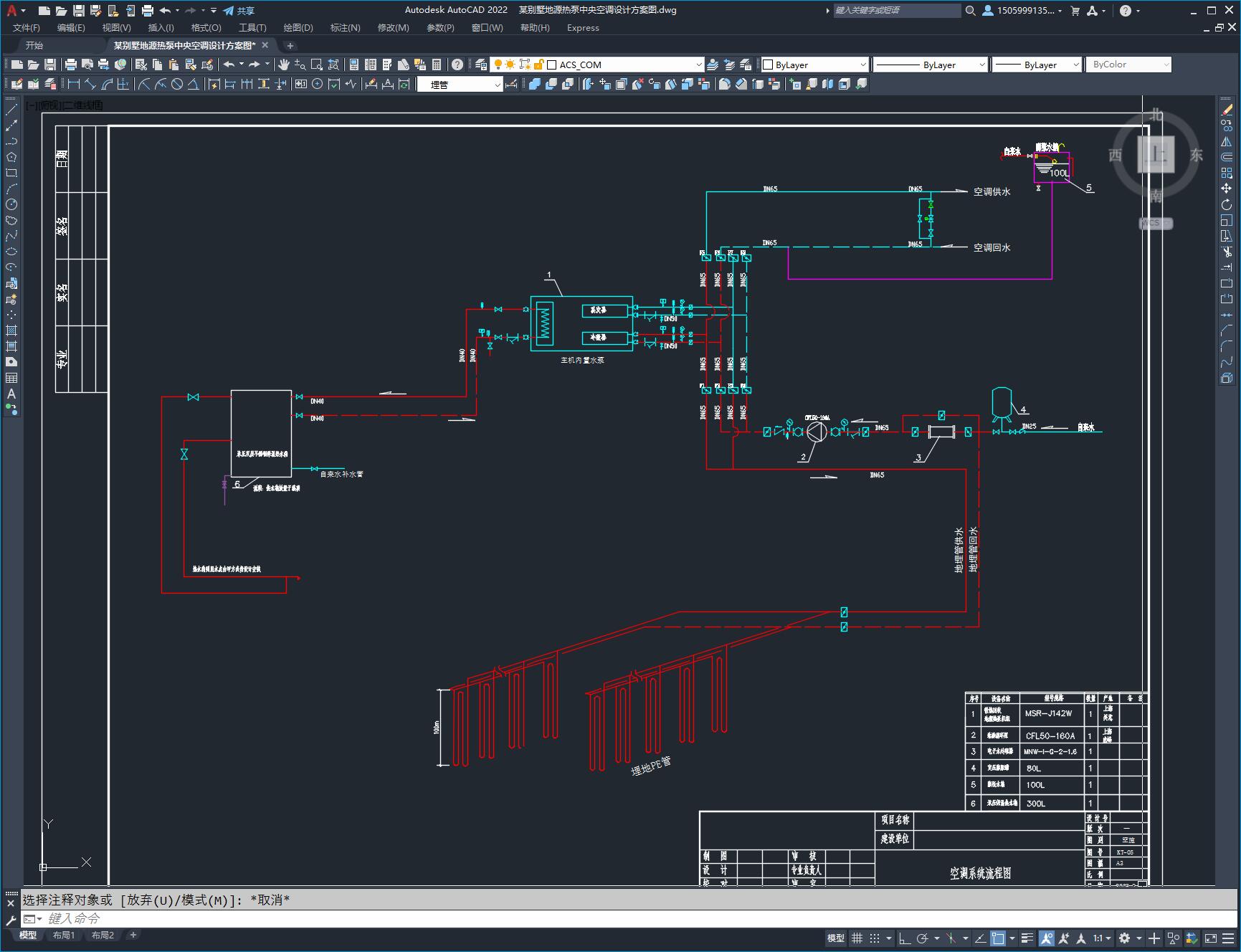Open the 1:1 annotation scale dropdown
1241x952 pixels.
[1103, 938]
